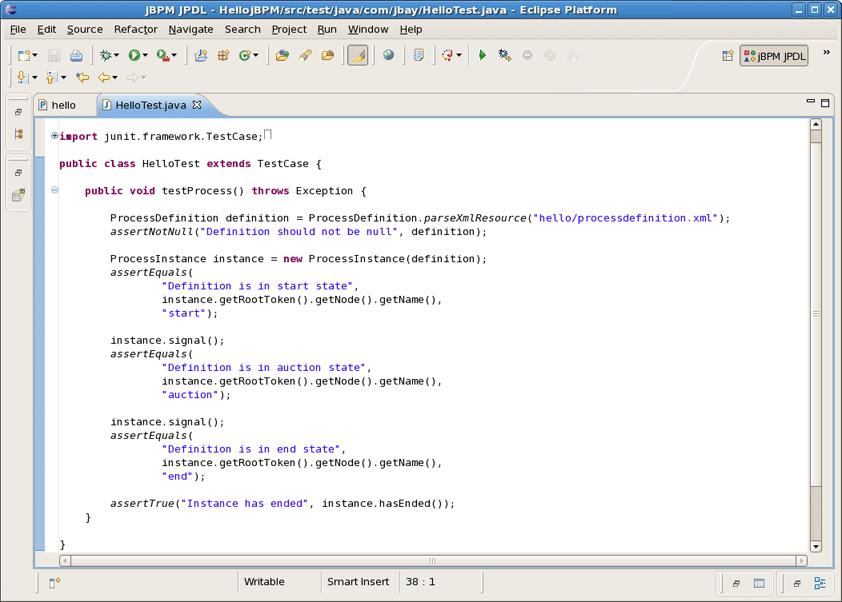Viewport: 842px width, 602px height.
Task: Click the Open Perspective icon
Action: [727, 56]
